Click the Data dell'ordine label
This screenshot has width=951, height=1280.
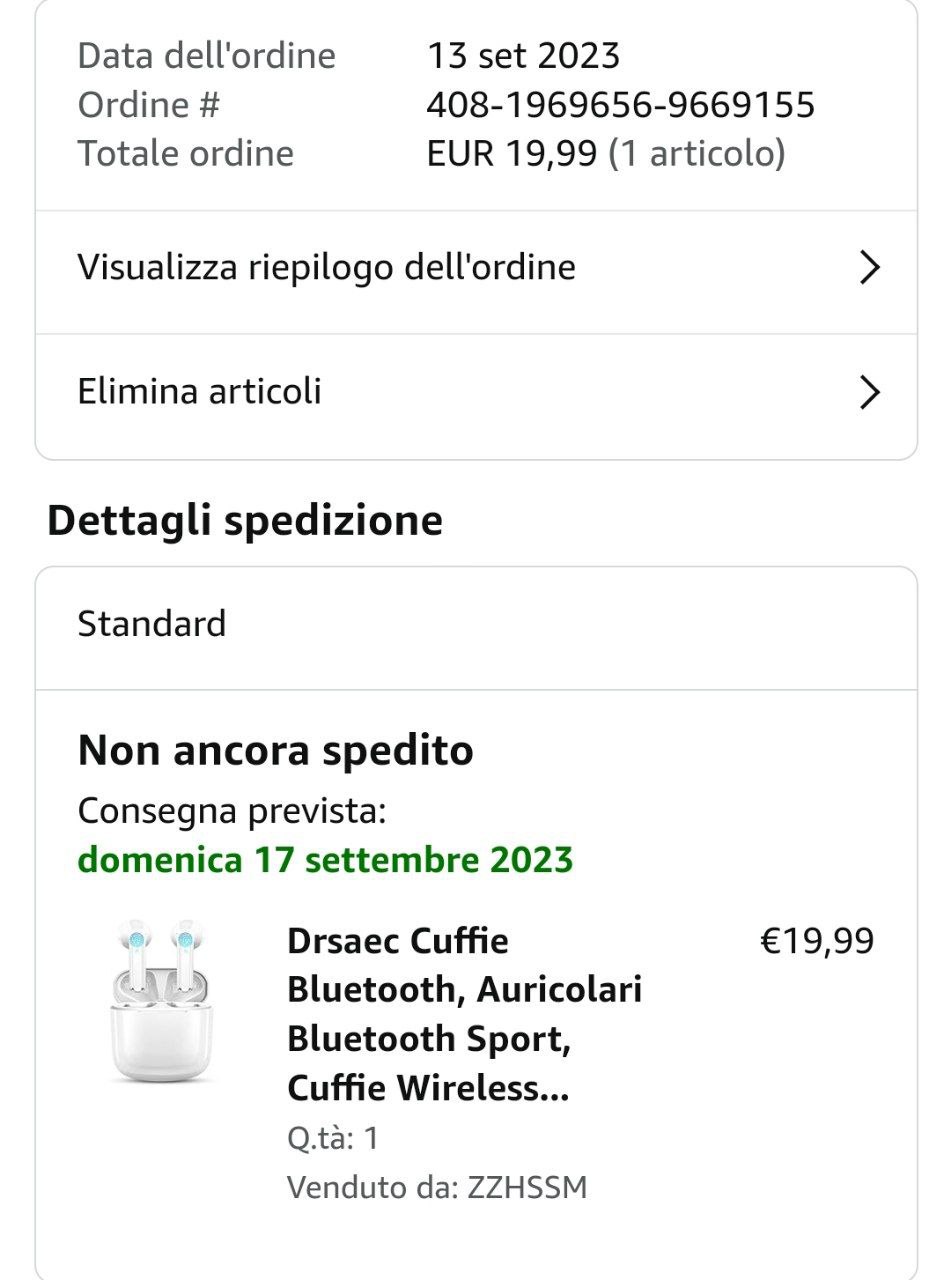point(207,56)
